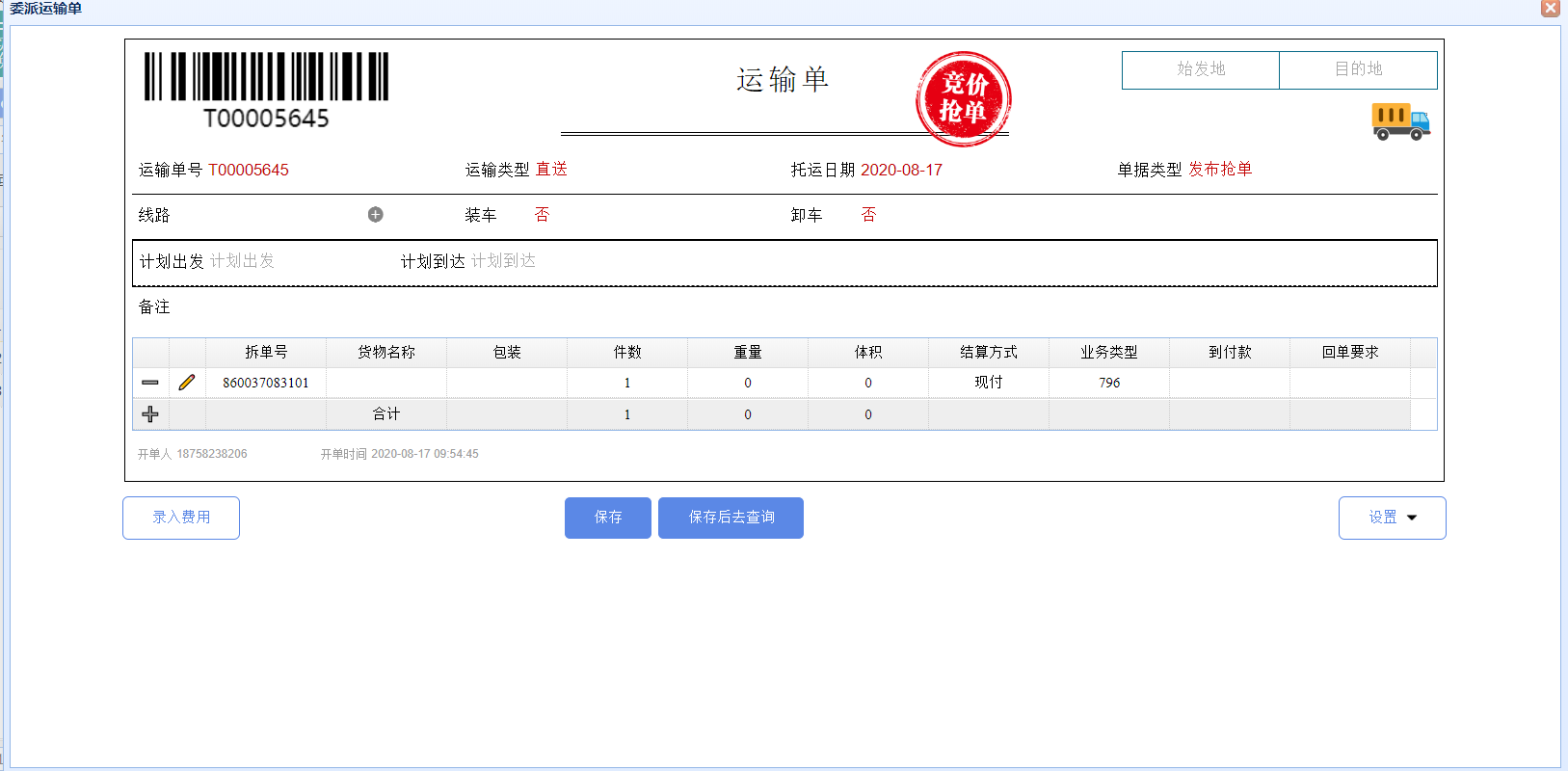Click the 保存 button

pyautogui.click(x=608, y=518)
